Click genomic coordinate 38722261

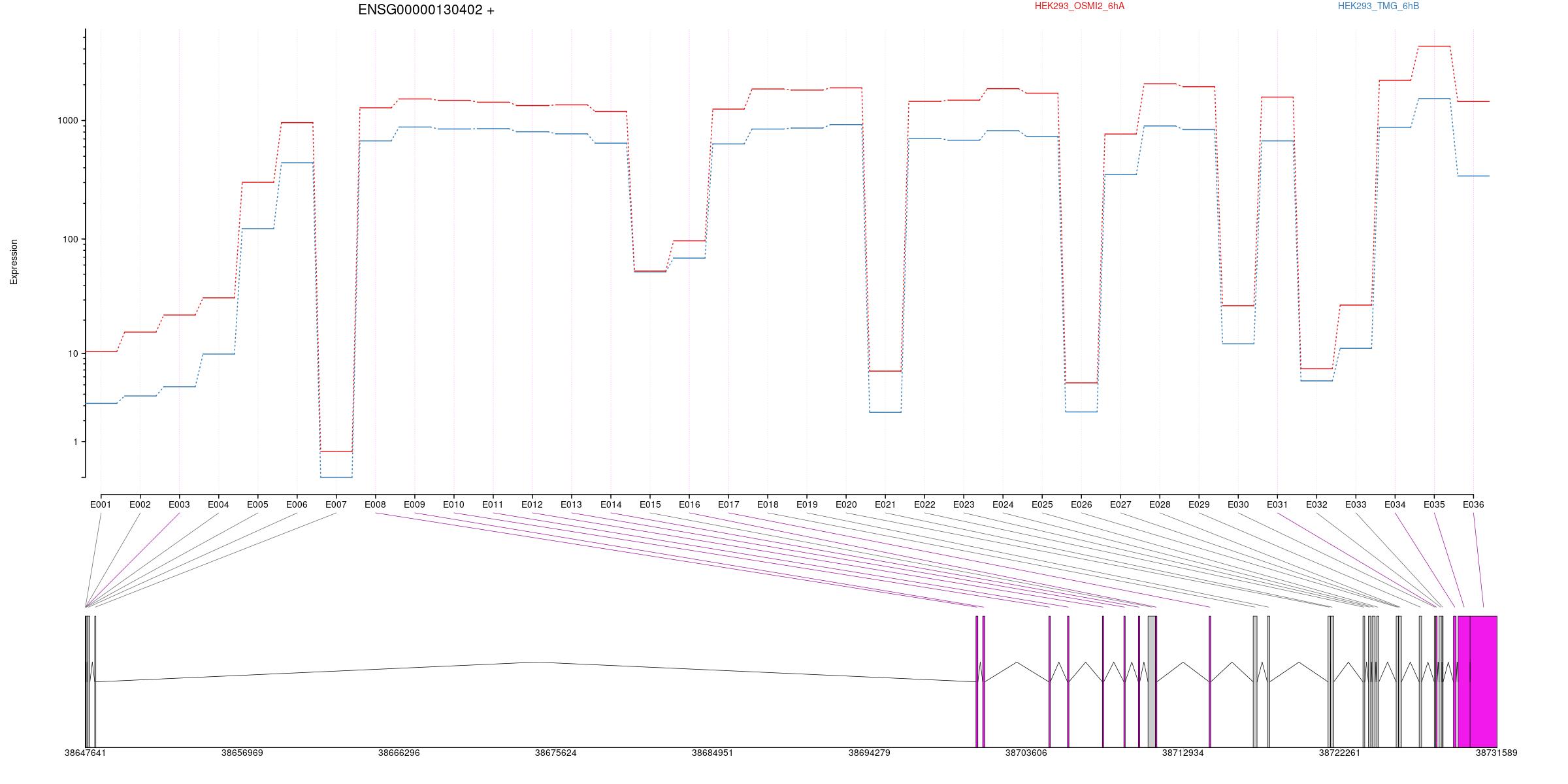tap(1339, 753)
